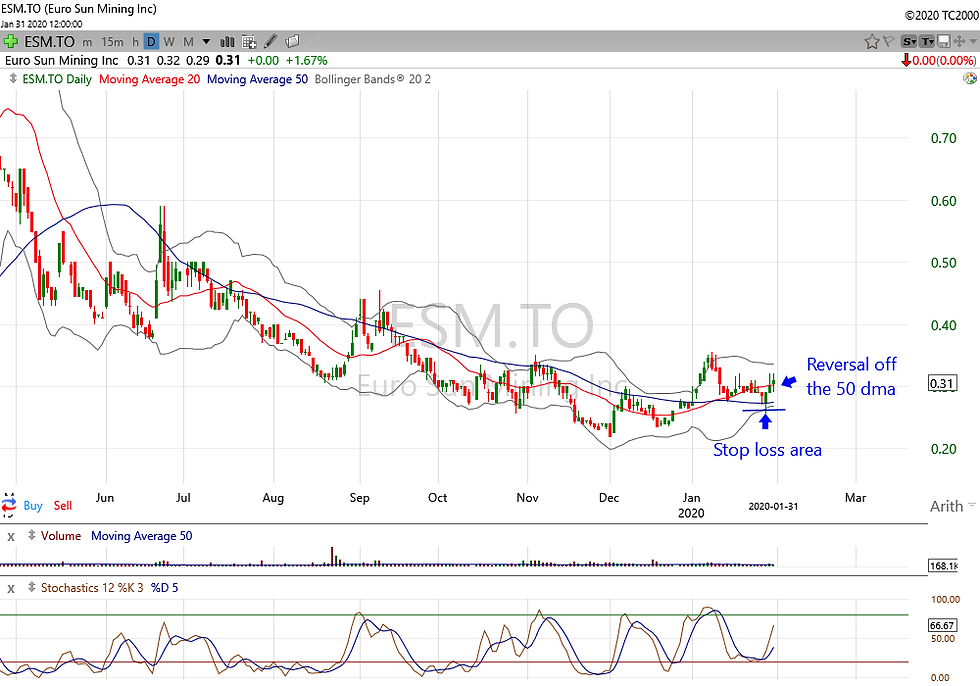
Task: Click the red 0.00(0.00%) readout
Action: (944, 61)
